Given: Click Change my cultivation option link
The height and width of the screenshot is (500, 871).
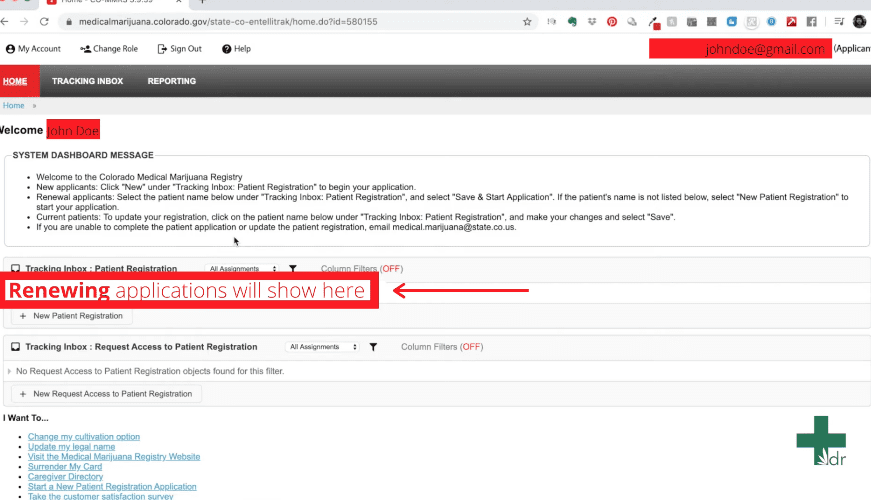Looking at the screenshot, I should [x=84, y=437].
